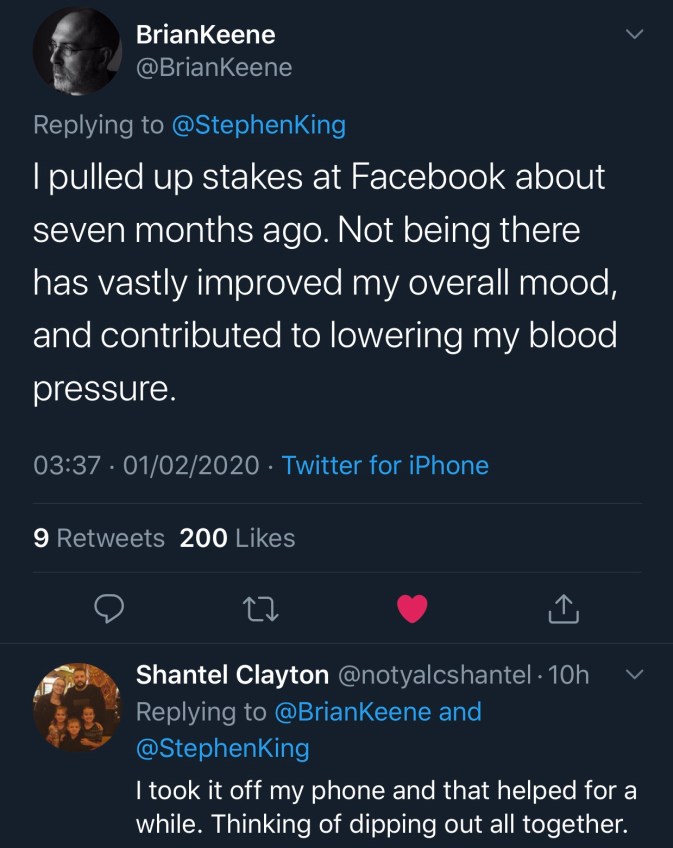Open Shantel Clayton's name in reply

232,676
